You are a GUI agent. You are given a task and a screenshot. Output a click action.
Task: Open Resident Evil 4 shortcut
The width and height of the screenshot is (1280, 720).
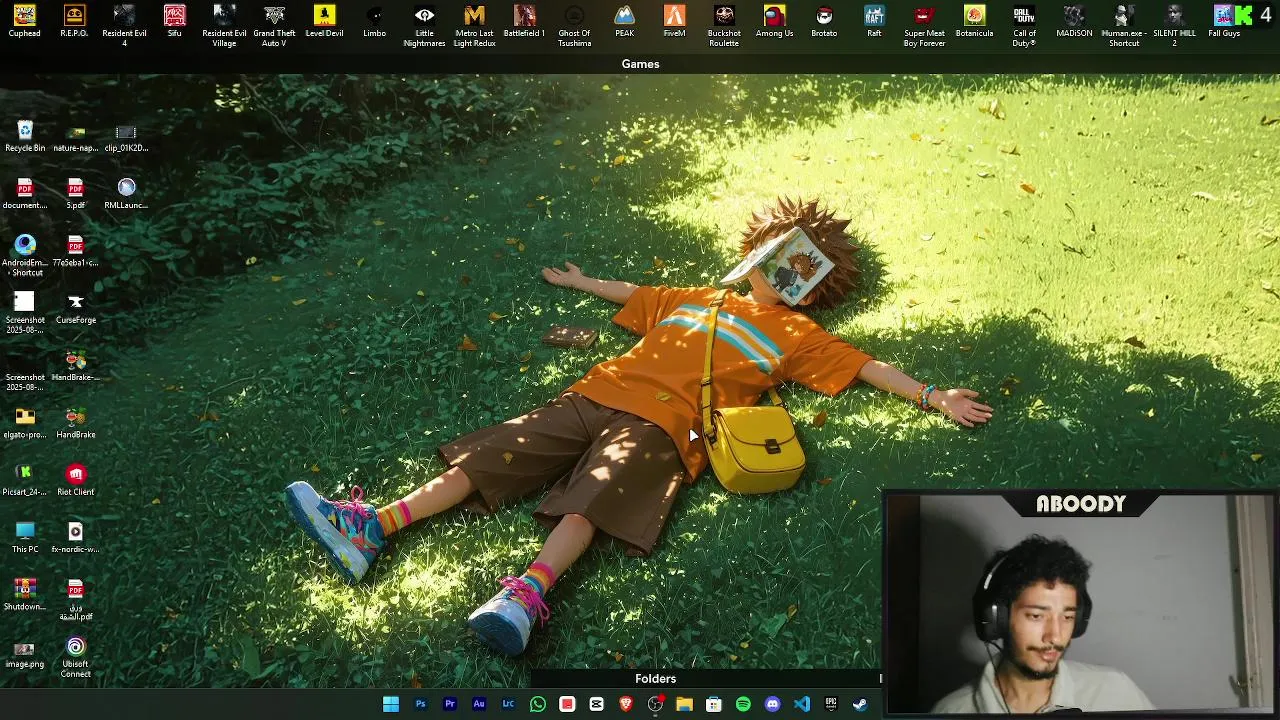coord(124,26)
